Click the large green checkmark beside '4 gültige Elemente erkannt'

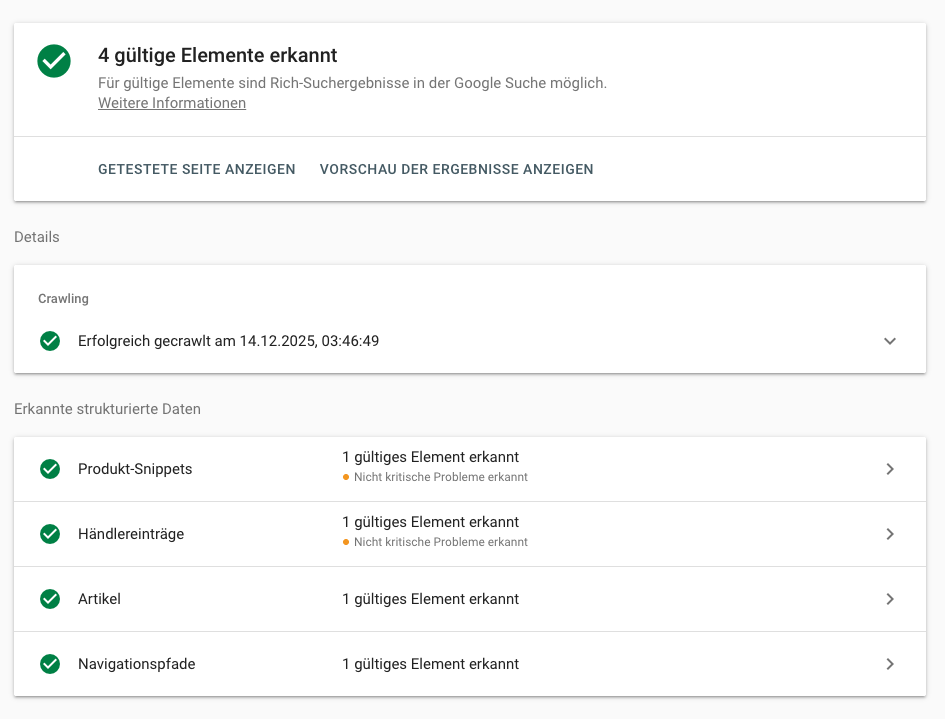[54, 61]
